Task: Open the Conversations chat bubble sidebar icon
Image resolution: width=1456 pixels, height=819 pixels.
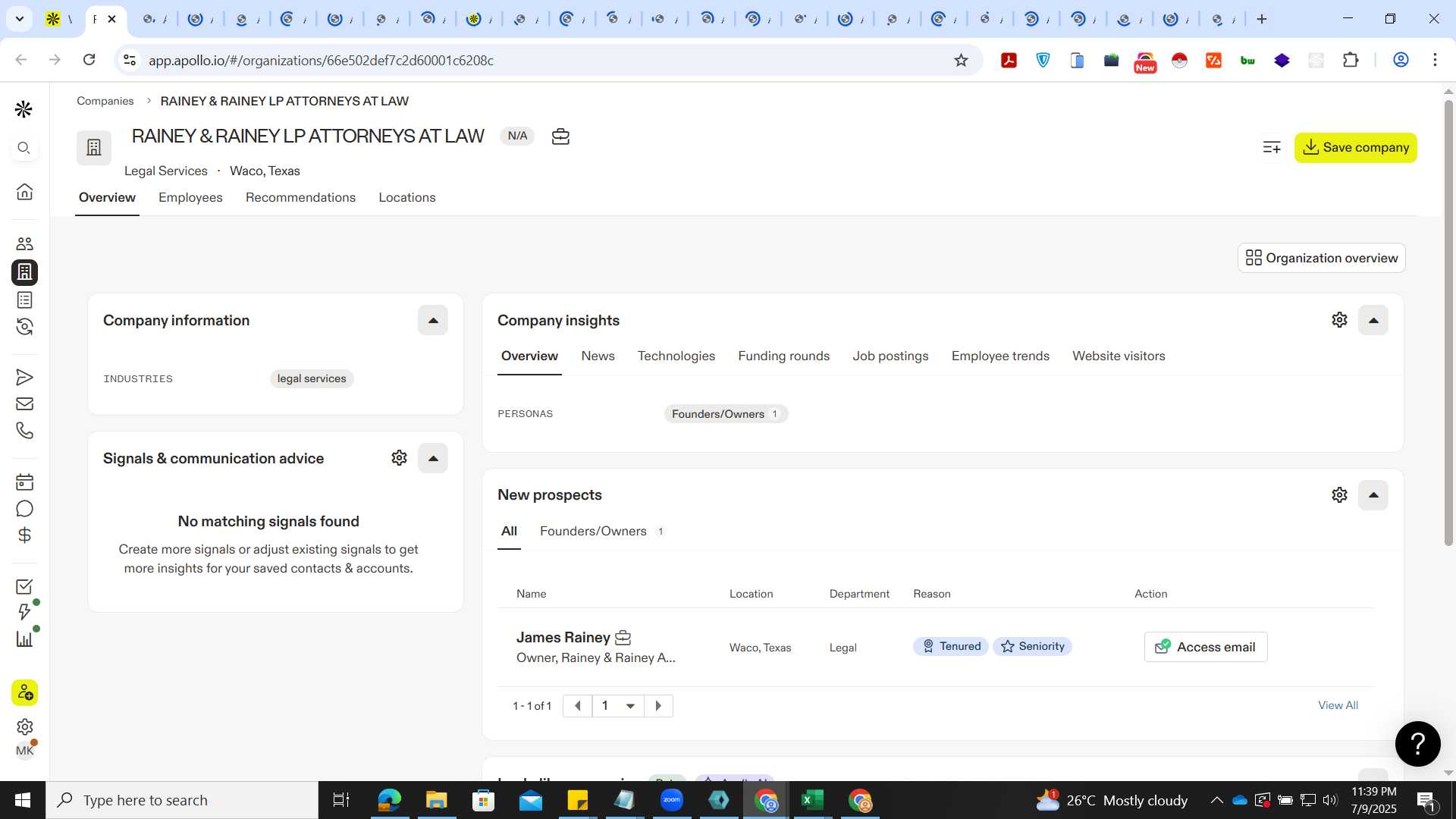Action: 24,509
